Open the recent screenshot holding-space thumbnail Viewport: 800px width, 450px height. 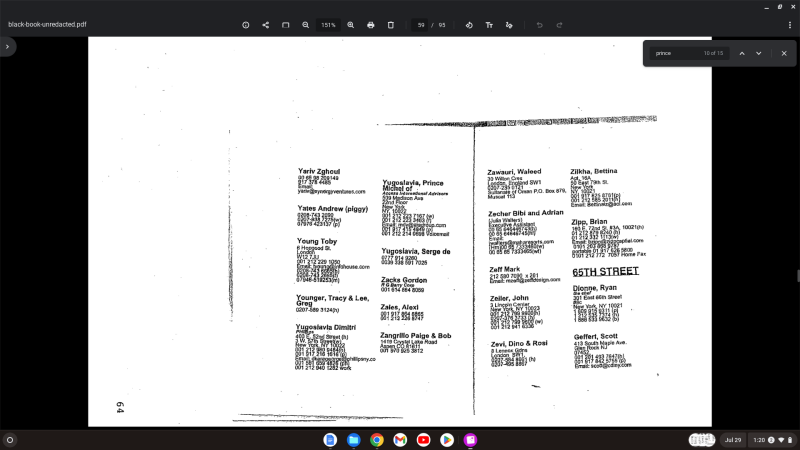pos(702,440)
